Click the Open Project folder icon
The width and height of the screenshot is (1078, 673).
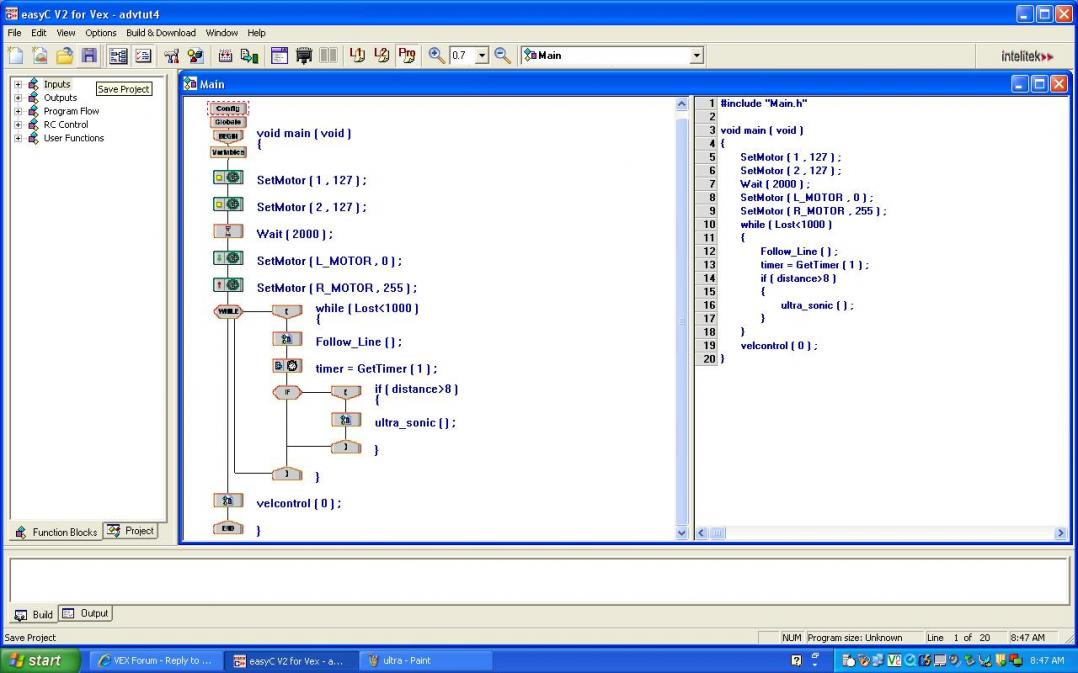[64, 56]
